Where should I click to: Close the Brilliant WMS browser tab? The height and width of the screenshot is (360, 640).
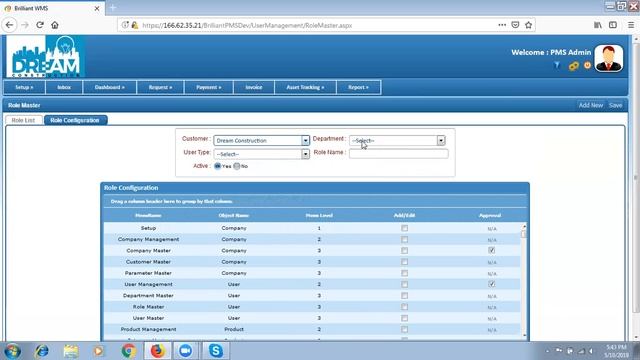pos(97,8)
